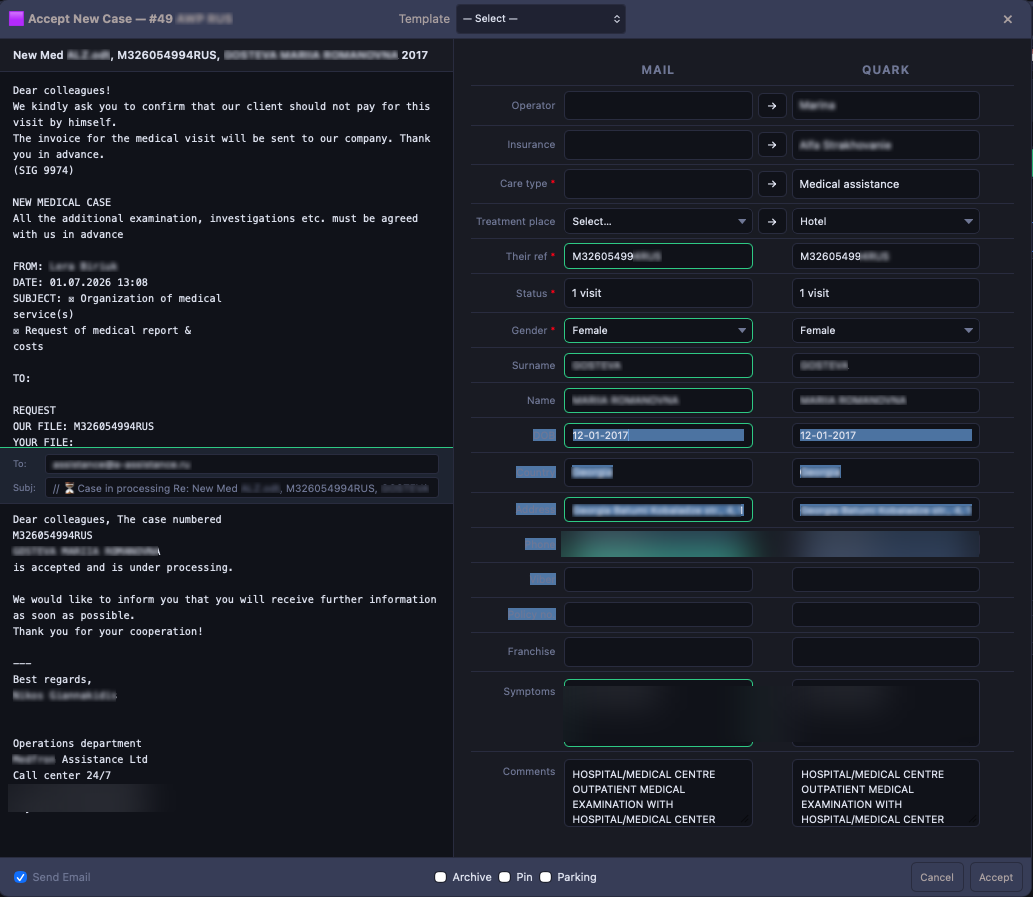
Task: Enable the Pin checkbox
Action: [x=505, y=877]
